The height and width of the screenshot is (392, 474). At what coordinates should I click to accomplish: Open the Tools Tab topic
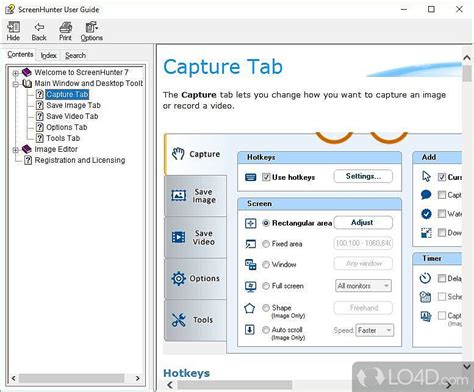pos(63,138)
